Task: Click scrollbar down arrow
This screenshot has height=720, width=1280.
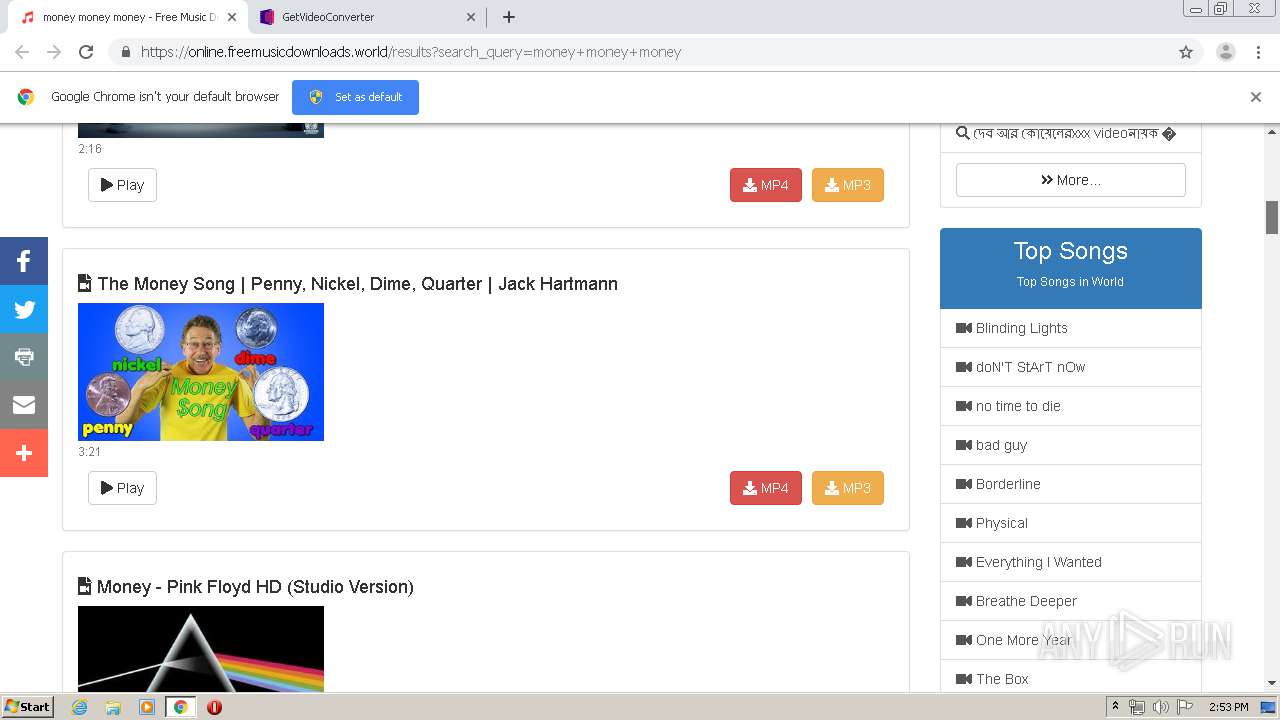Action: (1272, 683)
